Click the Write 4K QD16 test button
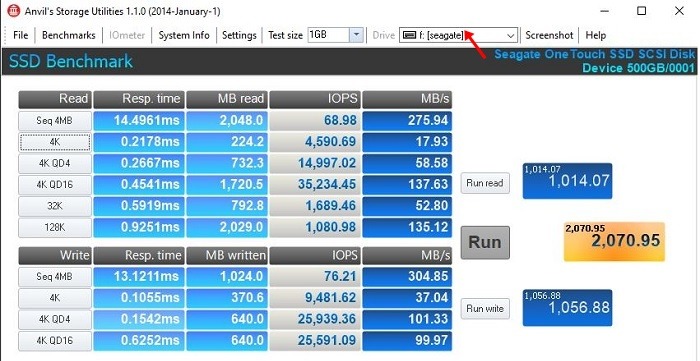The height and width of the screenshot is (361, 700). [x=55, y=341]
